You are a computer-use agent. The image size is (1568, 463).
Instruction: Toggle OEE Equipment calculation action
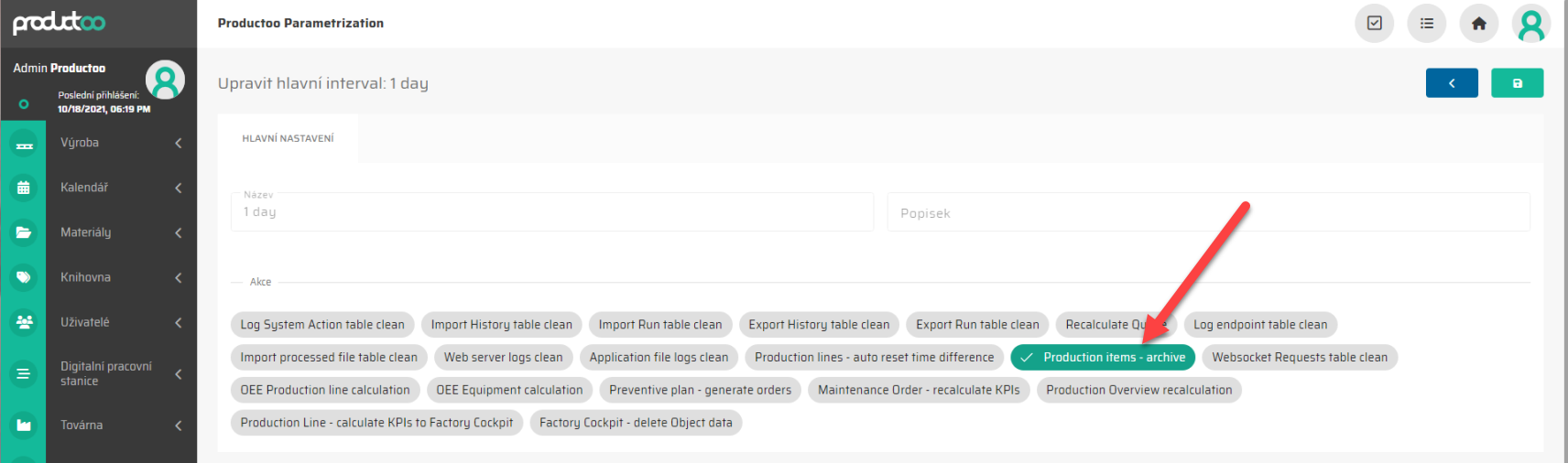click(x=509, y=391)
